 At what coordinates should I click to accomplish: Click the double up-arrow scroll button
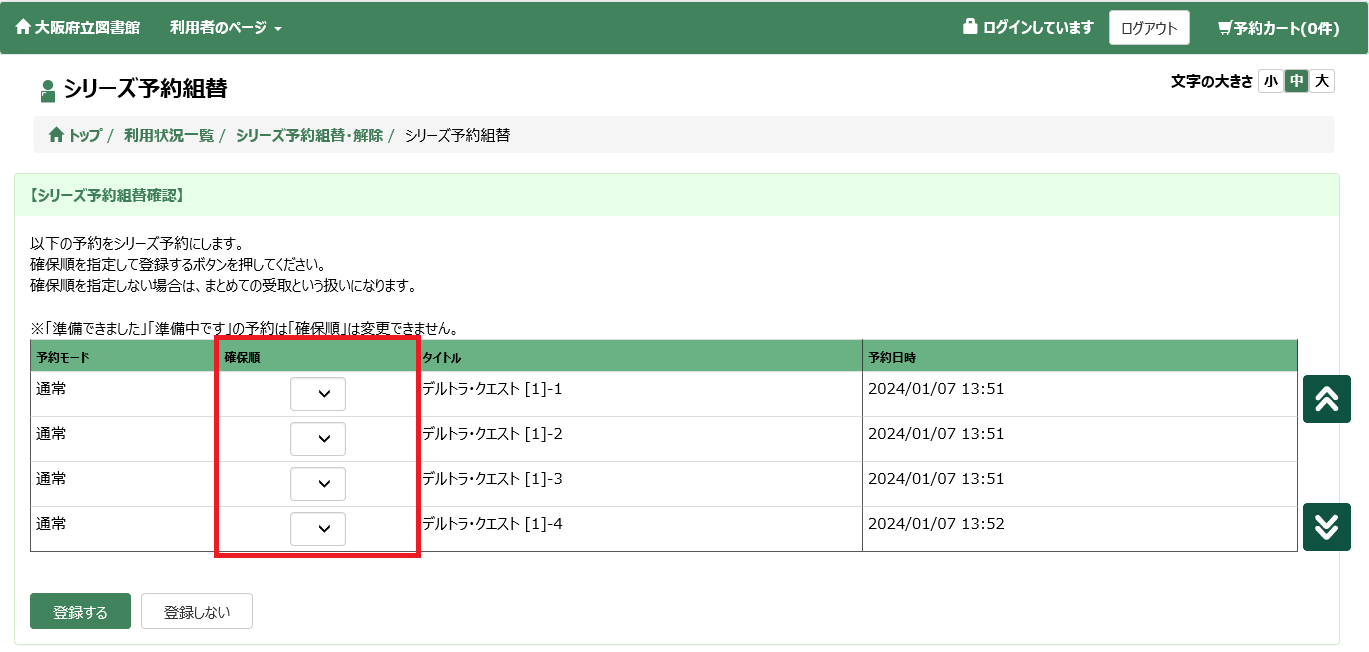[x=1327, y=399]
